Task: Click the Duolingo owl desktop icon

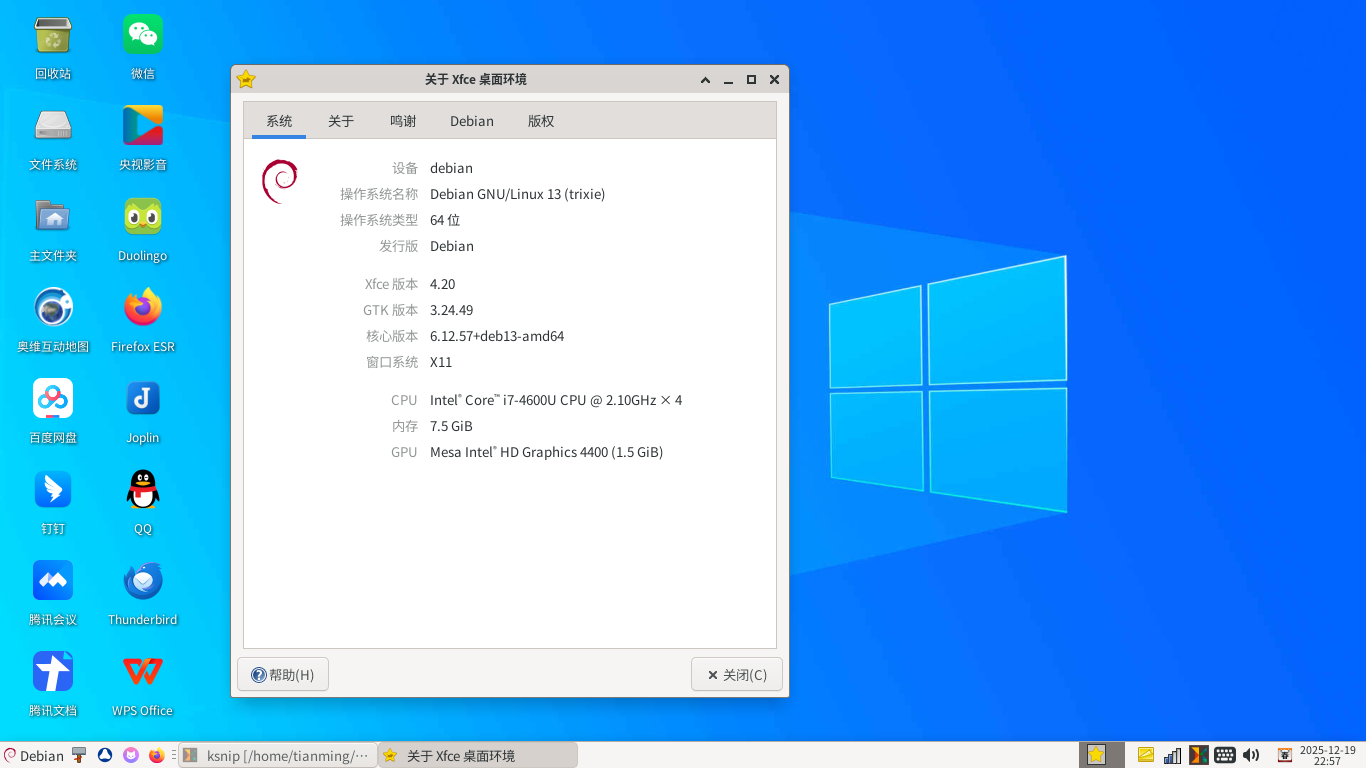Action: point(143,217)
